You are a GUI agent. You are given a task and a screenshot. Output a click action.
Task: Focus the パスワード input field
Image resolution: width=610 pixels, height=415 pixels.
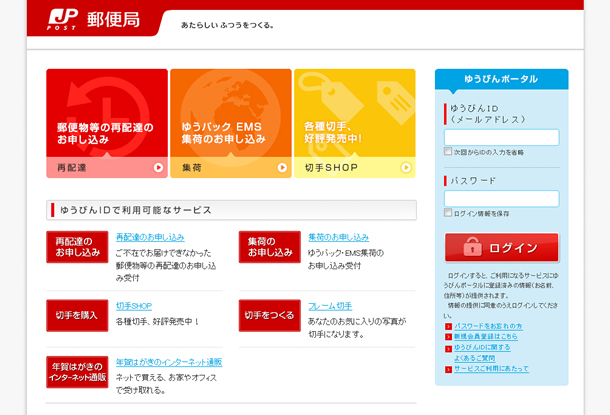pyautogui.click(x=501, y=199)
